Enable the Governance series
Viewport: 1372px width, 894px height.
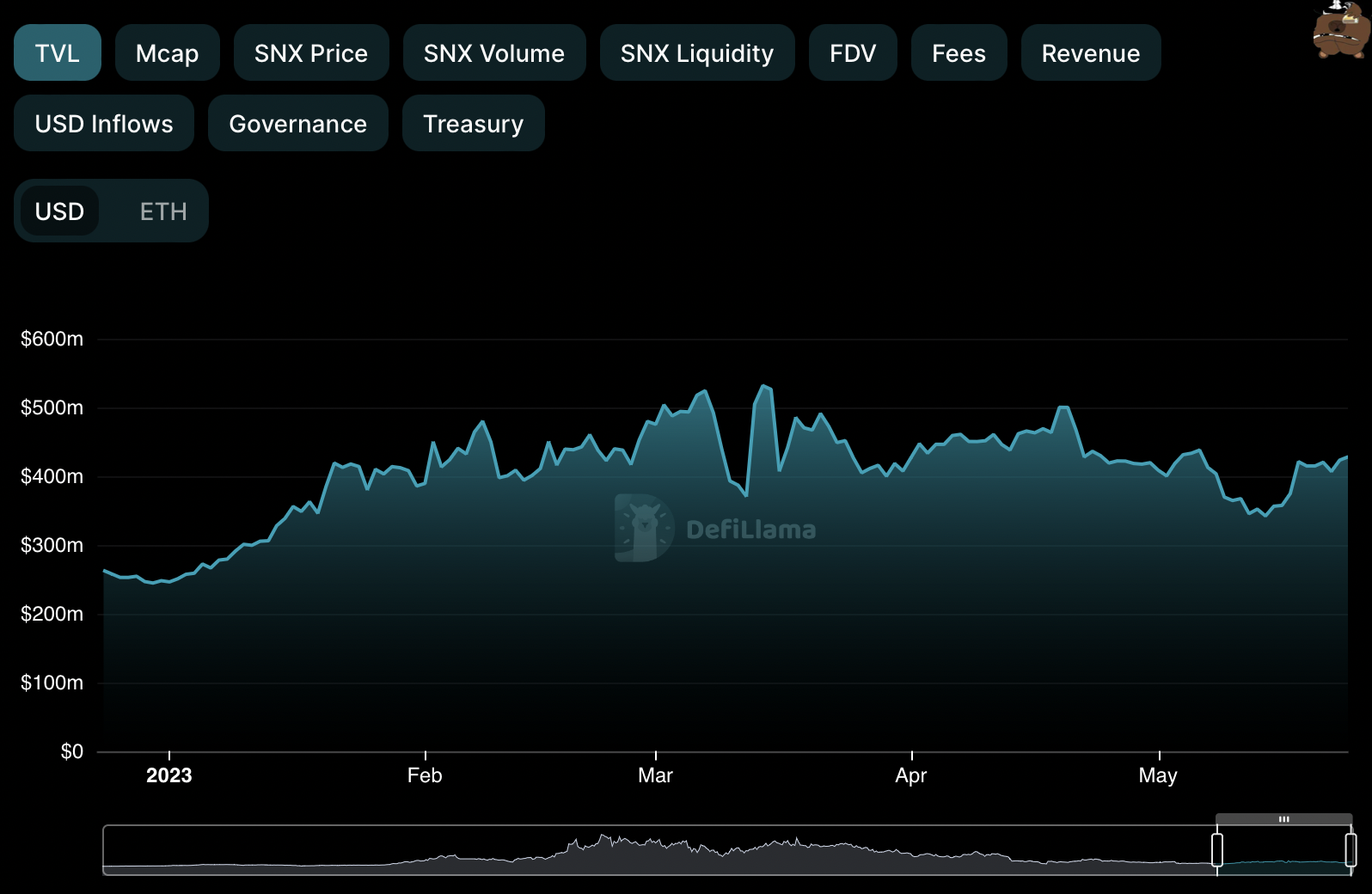click(x=298, y=123)
